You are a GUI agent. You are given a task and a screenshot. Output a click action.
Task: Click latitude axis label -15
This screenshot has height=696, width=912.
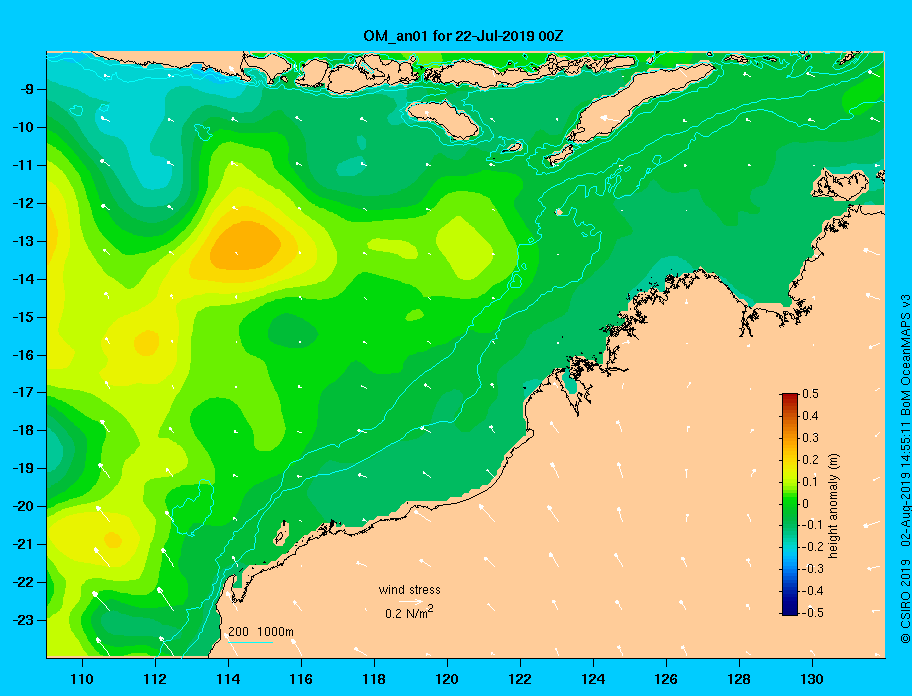(x=23, y=317)
